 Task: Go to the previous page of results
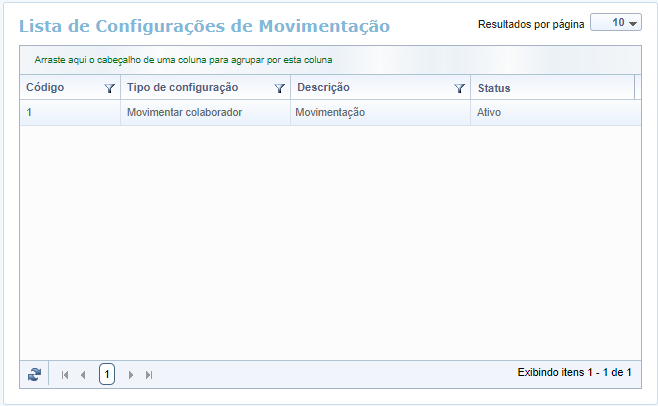(83, 374)
